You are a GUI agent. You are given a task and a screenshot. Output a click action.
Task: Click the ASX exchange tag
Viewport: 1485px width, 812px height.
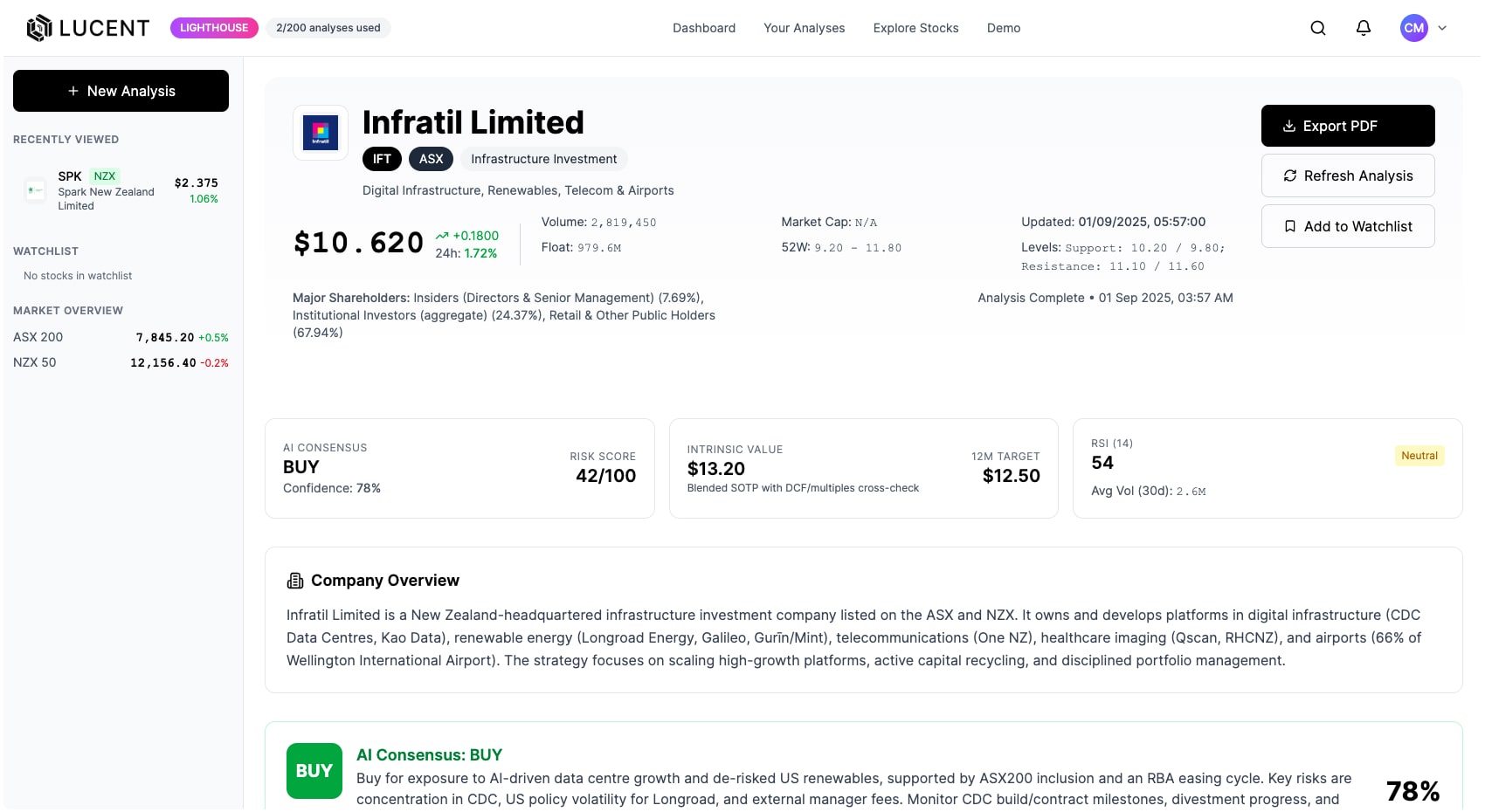click(x=431, y=159)
